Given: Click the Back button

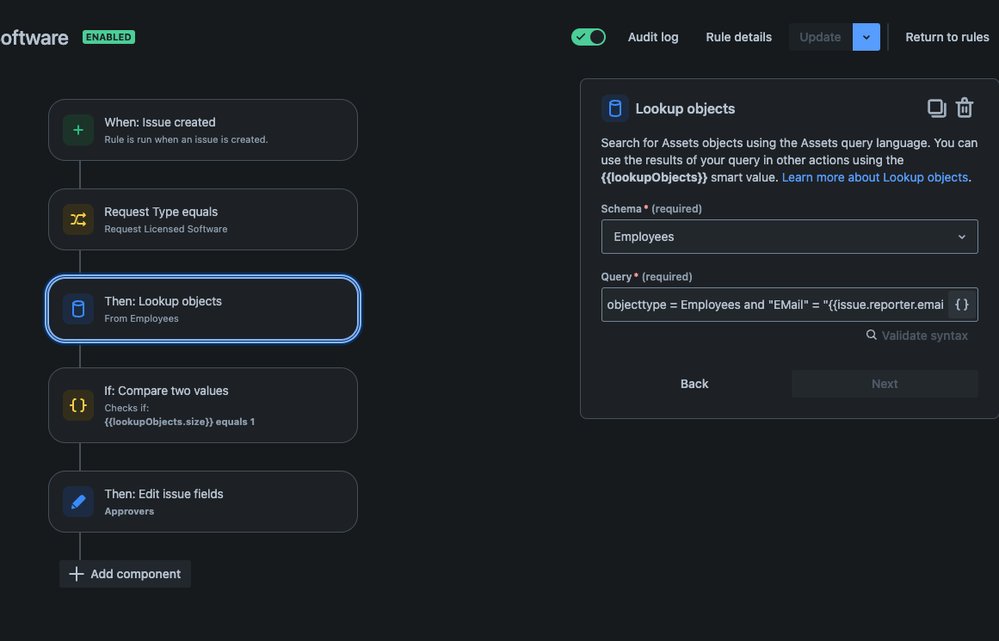Looking at the screenshot, I should [x=694, y=384].
